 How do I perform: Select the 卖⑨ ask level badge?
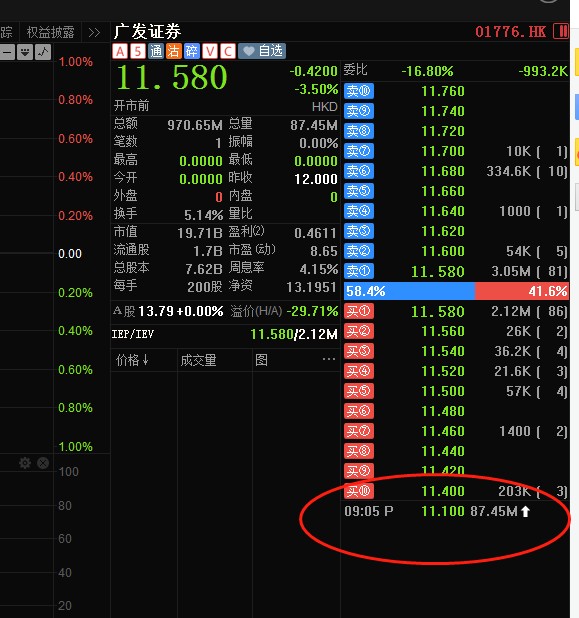pyautogui.click(x=359, y=111)
